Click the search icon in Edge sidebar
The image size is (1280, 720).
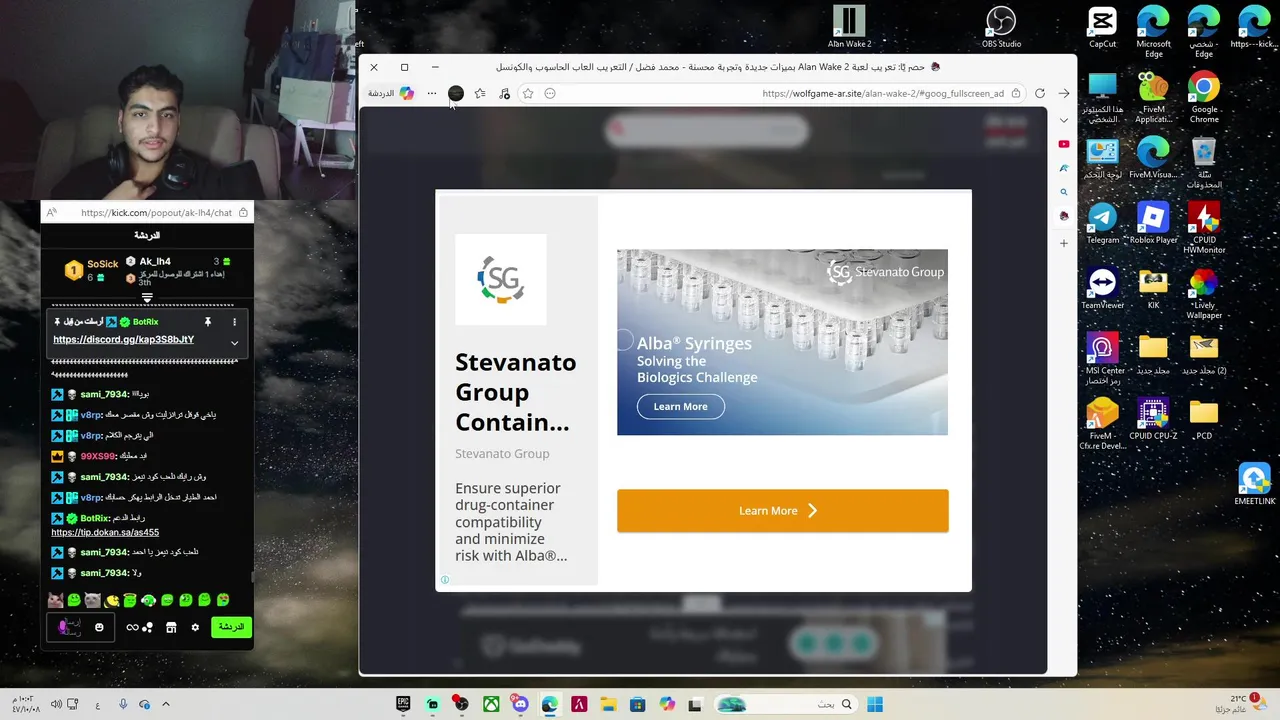tap(1064, 192)
